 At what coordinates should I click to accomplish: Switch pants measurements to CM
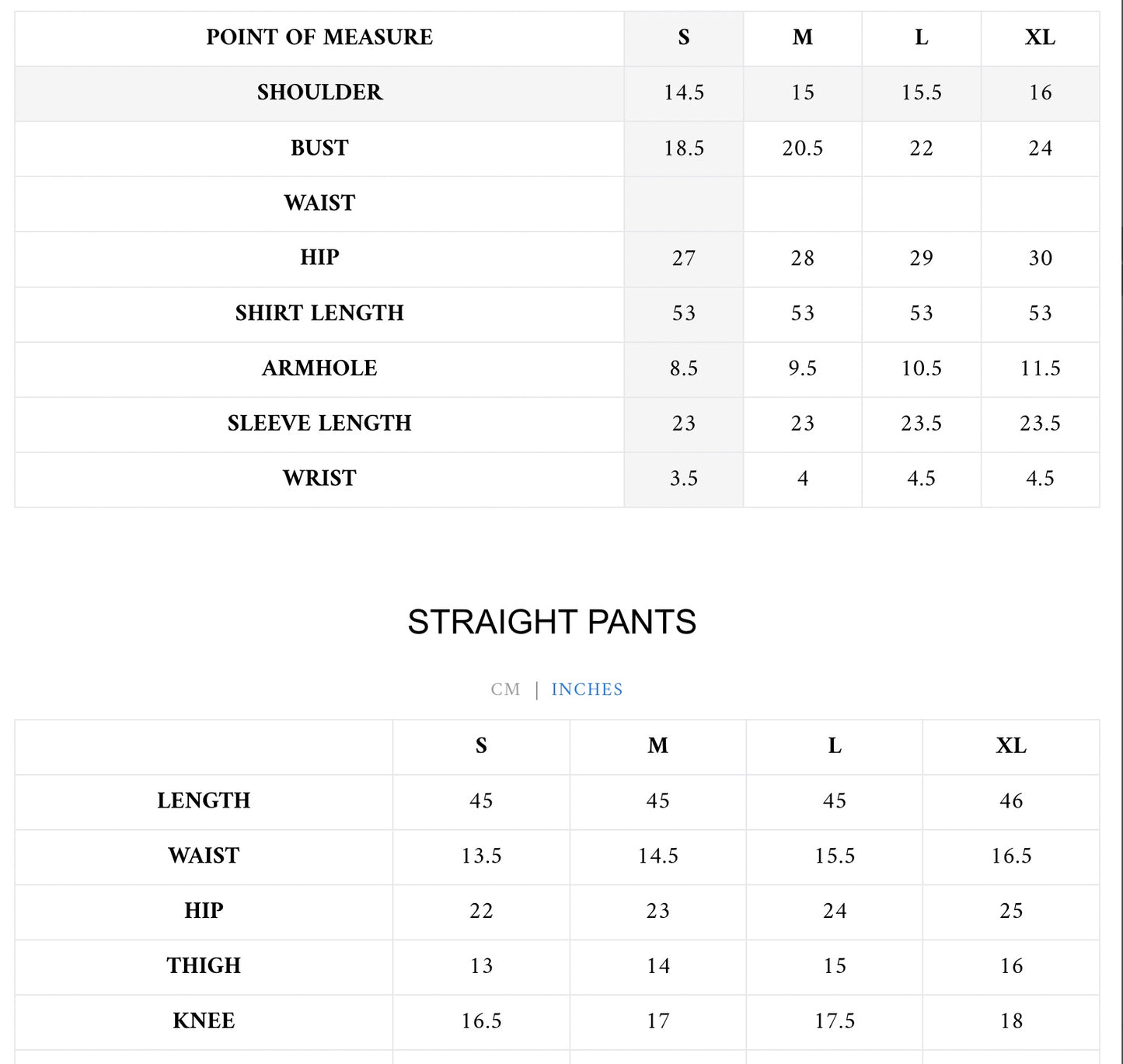[505, 689]
